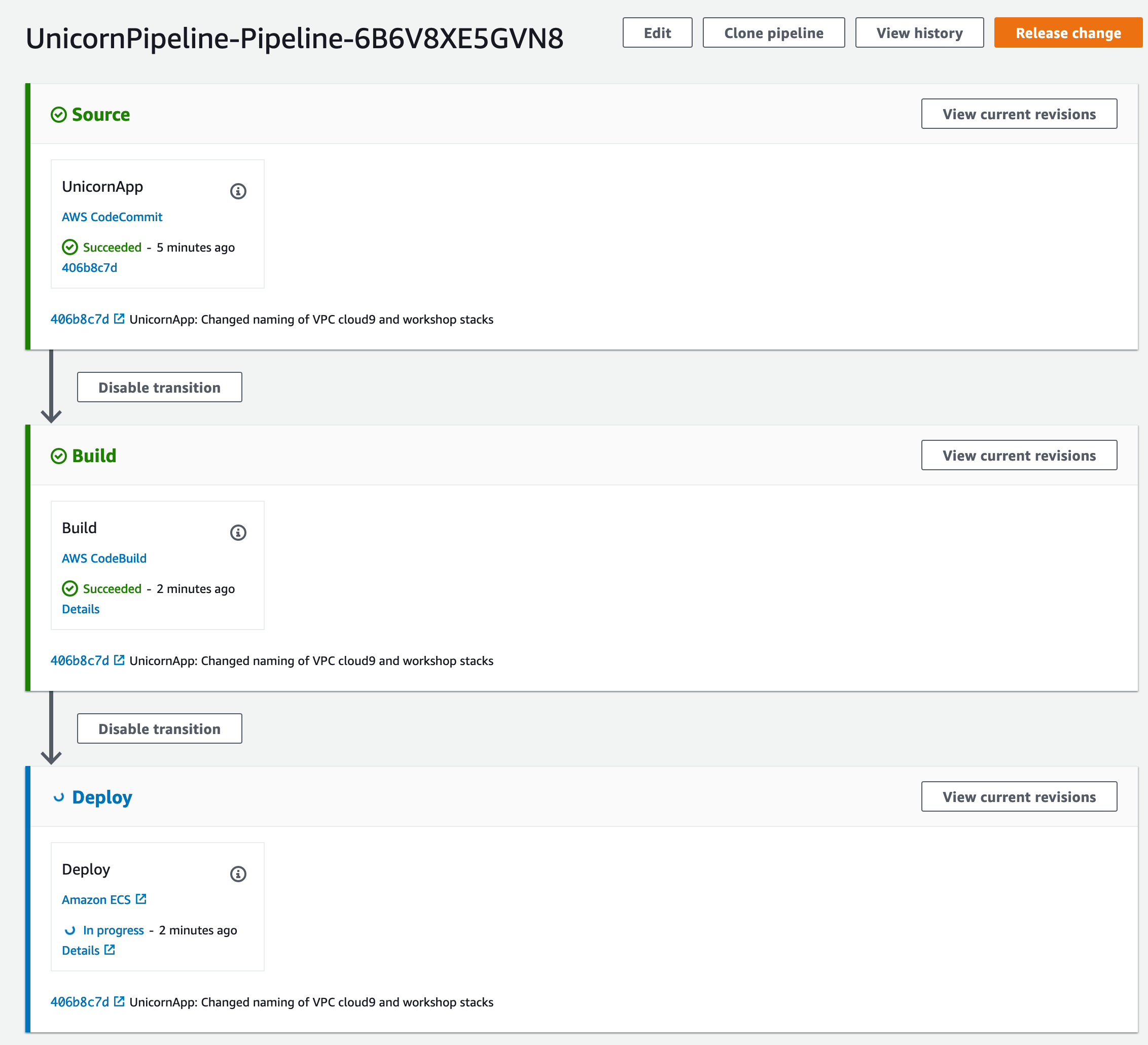
Task: Click pipeline title UnicornPipeline-Pipeline-6B6V8XE5GVN8
Action: point(295,39)
